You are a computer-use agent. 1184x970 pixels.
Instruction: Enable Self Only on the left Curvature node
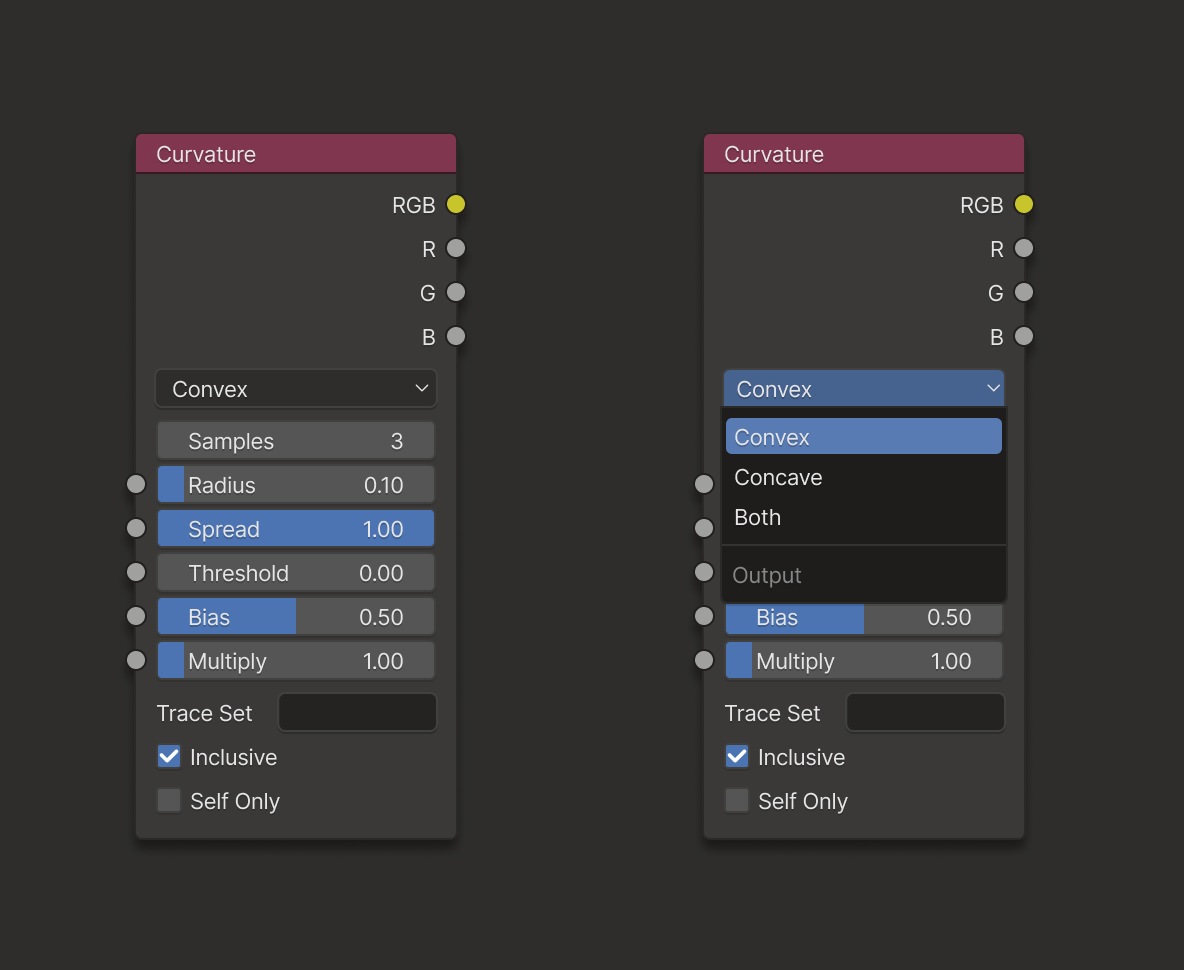coord(169,801)
